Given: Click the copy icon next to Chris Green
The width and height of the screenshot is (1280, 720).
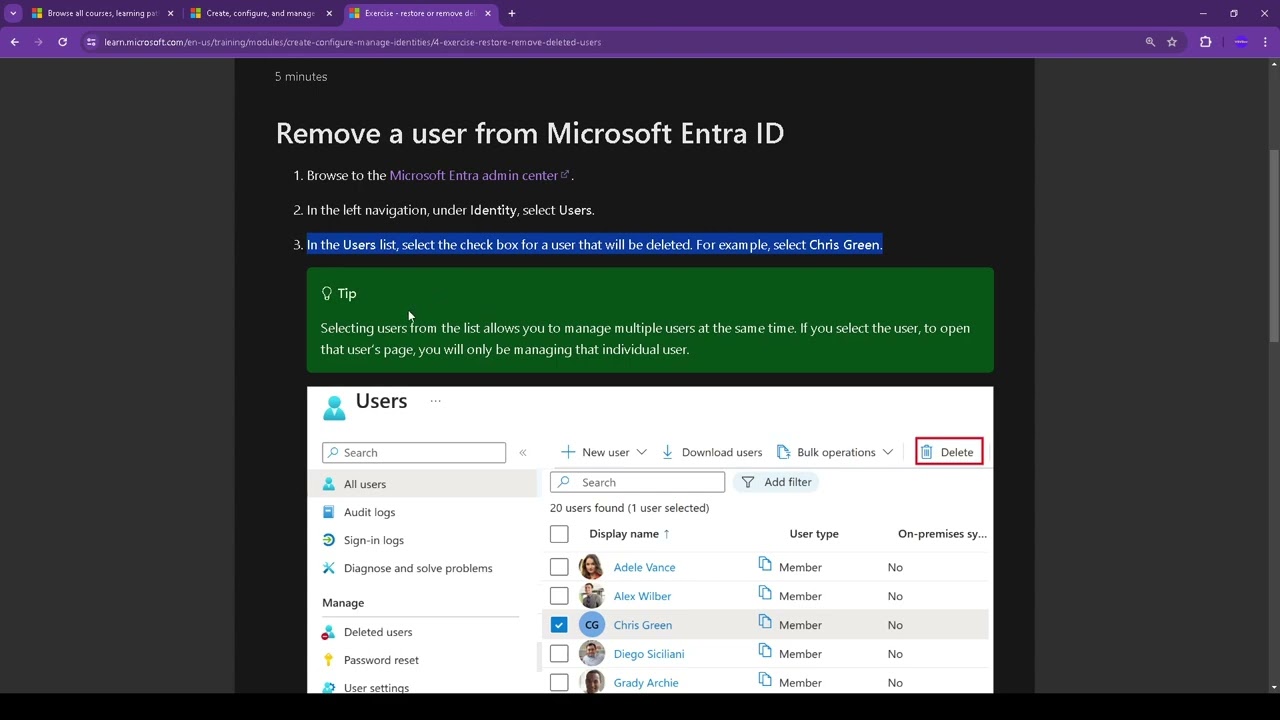Looking at the screenshot, I should pos(765,623).
